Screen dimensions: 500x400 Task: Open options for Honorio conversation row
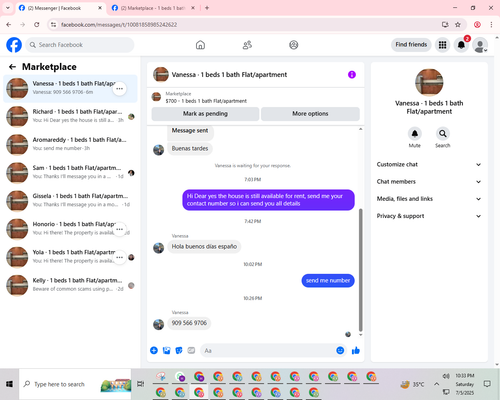point(119,229)
